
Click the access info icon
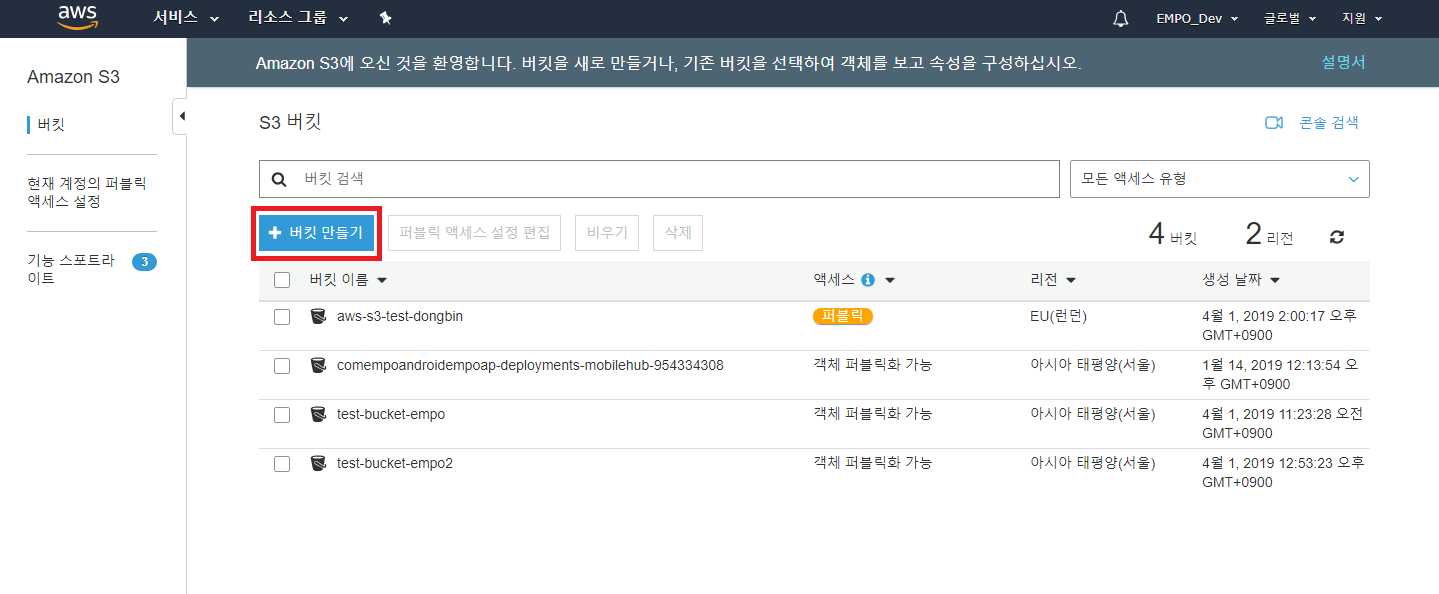pos(868,281)
